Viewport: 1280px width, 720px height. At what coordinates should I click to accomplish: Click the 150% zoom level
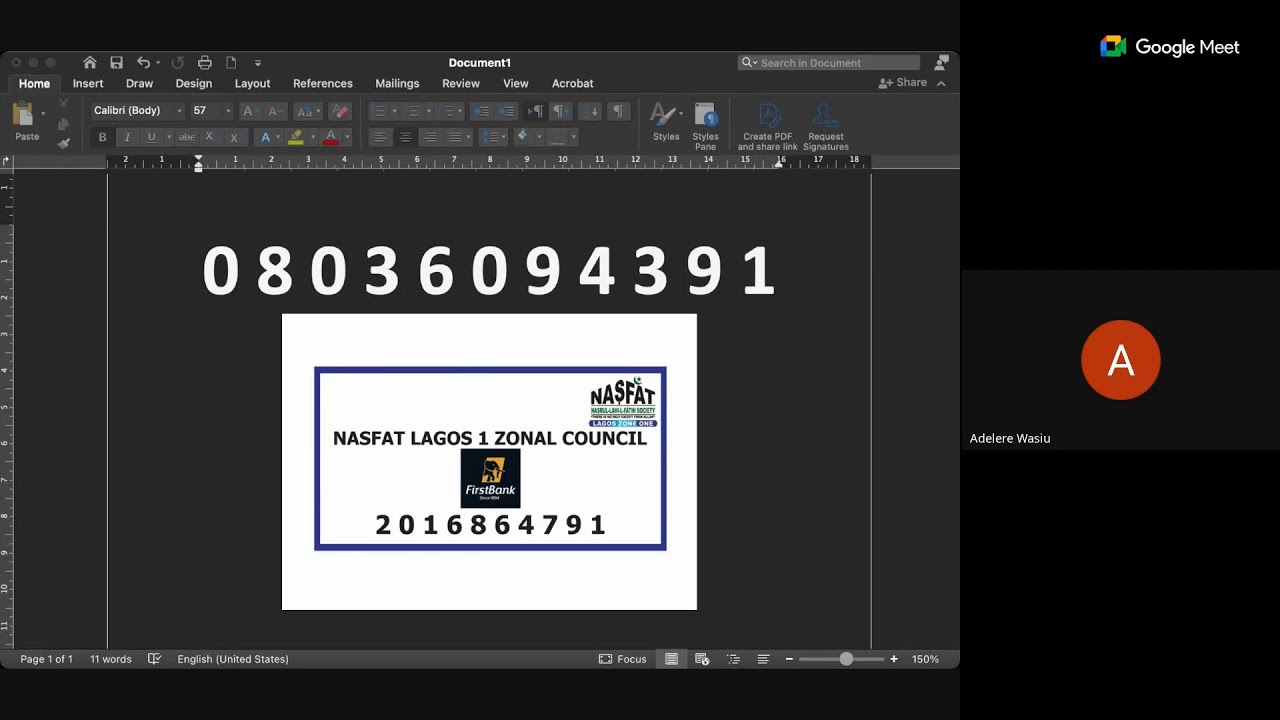[925, 659]
